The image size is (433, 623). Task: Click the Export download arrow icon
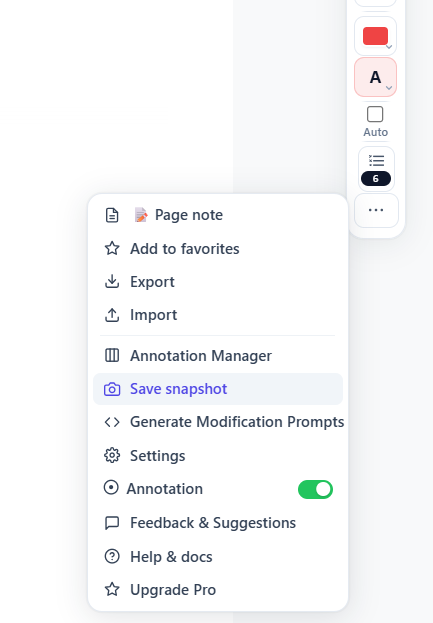click(x=112, y=281)
